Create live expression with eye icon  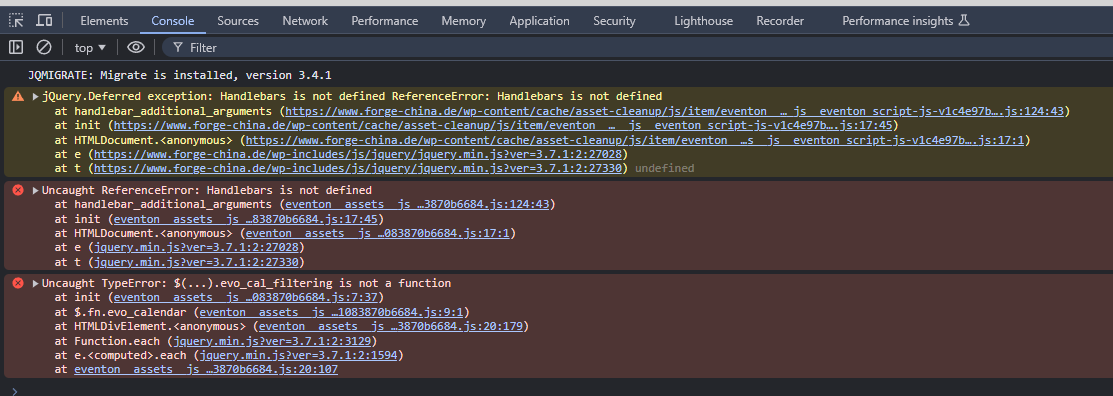[x=136, y=48]
